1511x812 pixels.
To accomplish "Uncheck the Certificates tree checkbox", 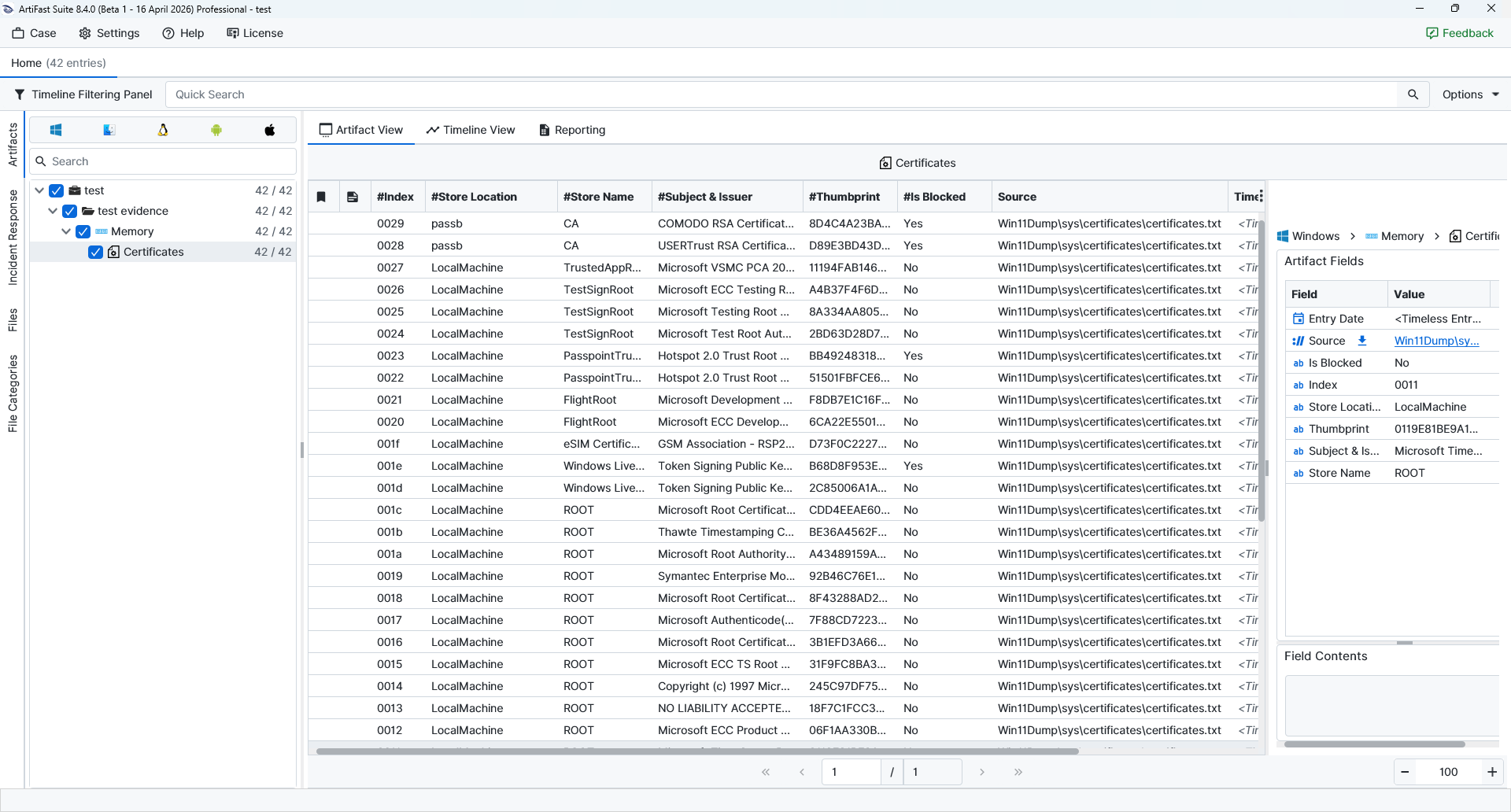I will tap(96, 252).
